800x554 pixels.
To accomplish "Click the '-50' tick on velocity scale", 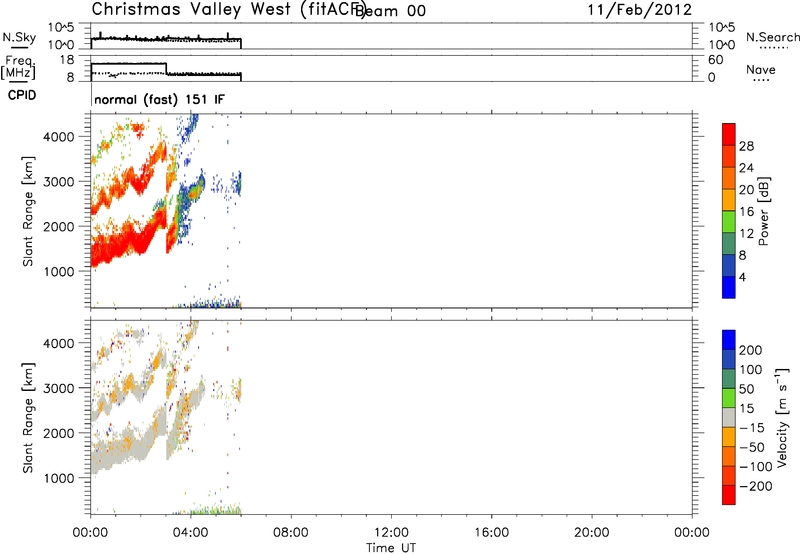I will [752, 447].
